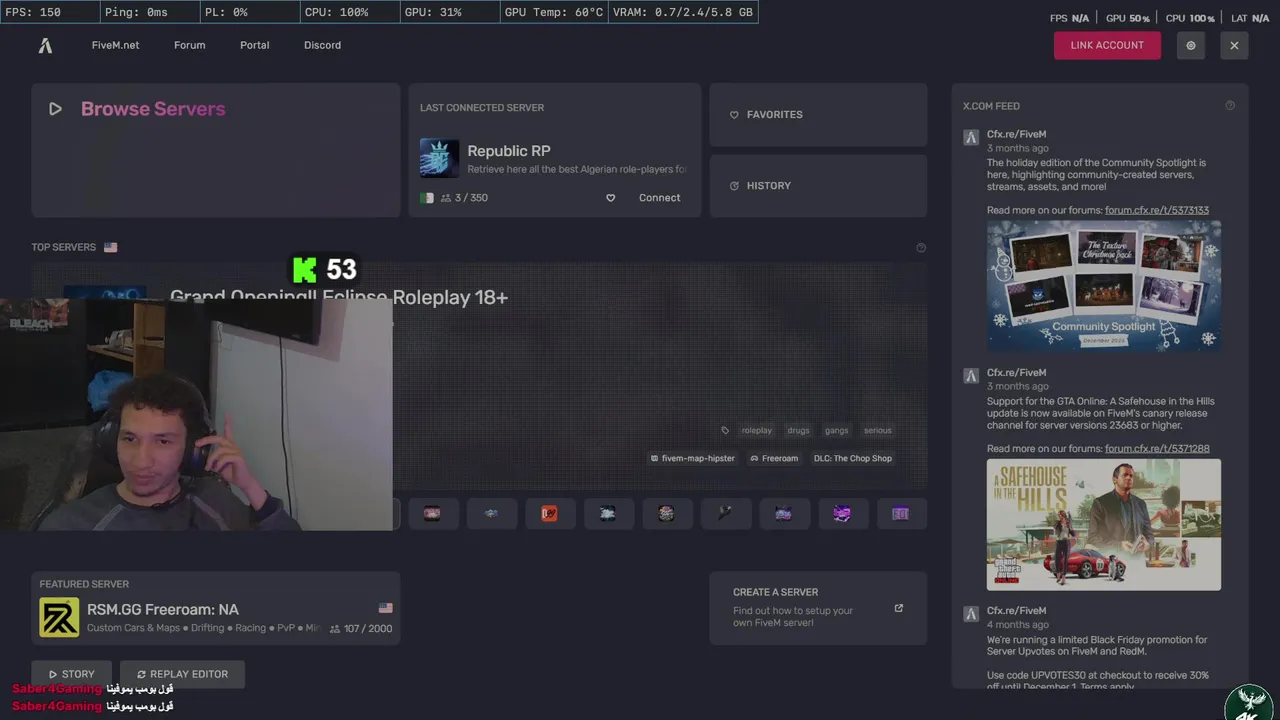Close the FiveM menu with the X
Viewport: 1280px width, 720px height.
click(x=1234, y=45)
